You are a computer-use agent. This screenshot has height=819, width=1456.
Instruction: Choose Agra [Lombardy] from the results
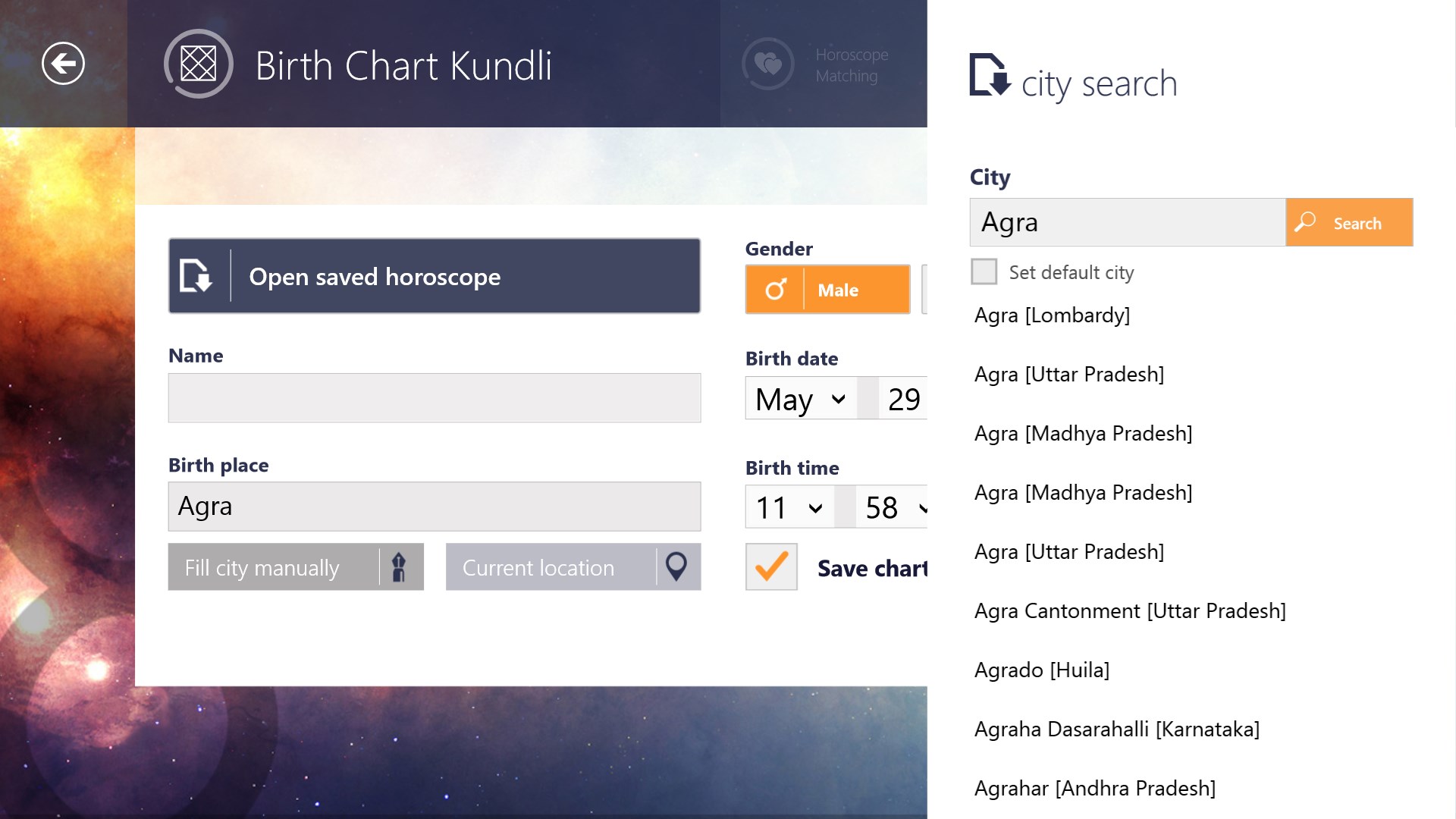1052,315
